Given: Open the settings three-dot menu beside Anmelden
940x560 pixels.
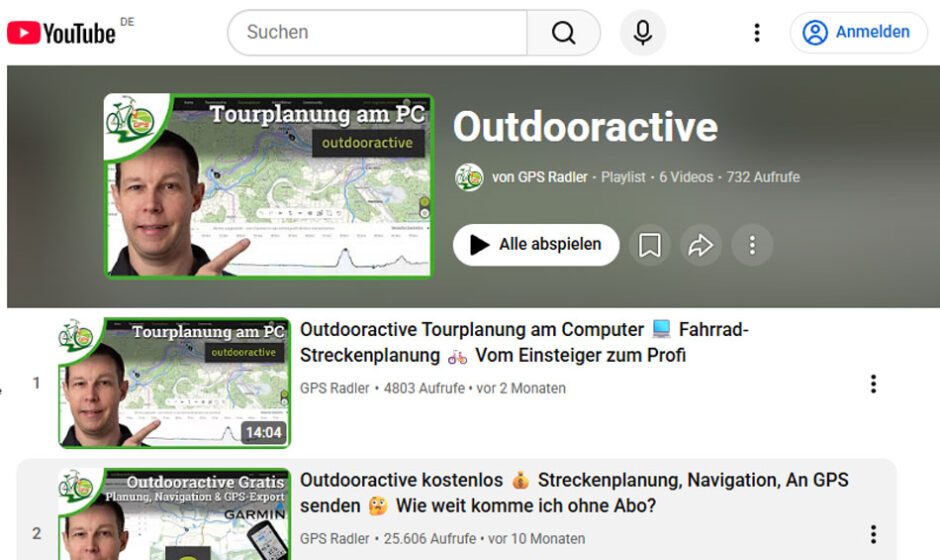Looking at the screenshot, I should [757, 32].
